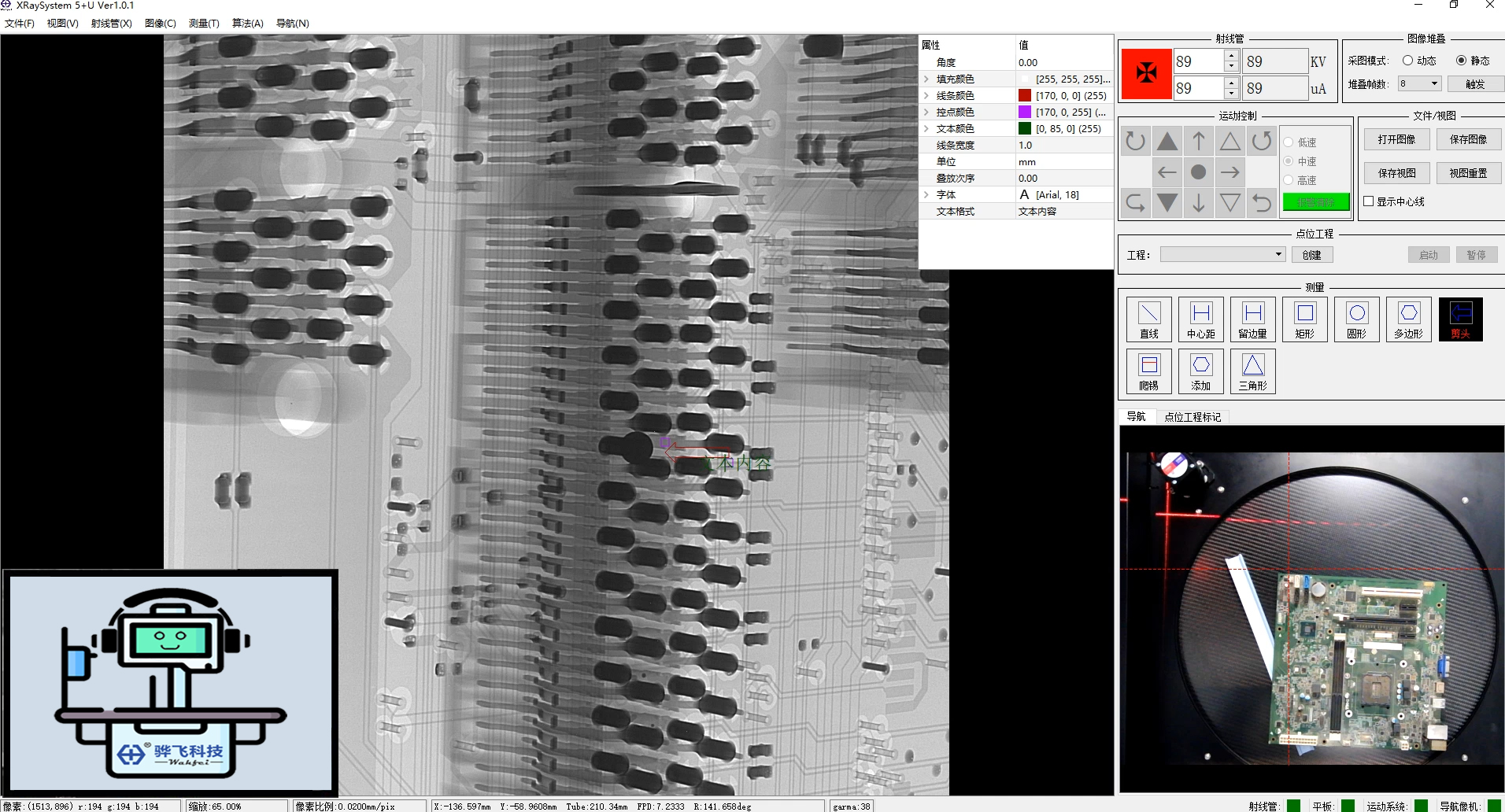Open the 工程 project dropdown

coord(1223,255)
